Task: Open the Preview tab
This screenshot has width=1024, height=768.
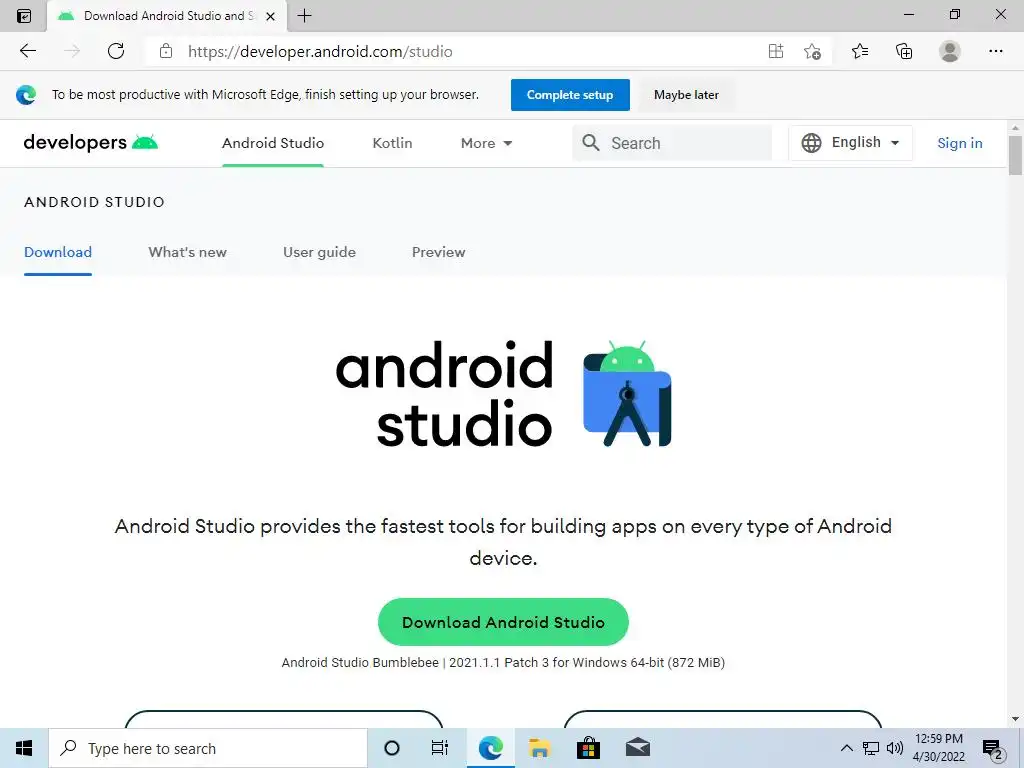Action: click(438, 252)
